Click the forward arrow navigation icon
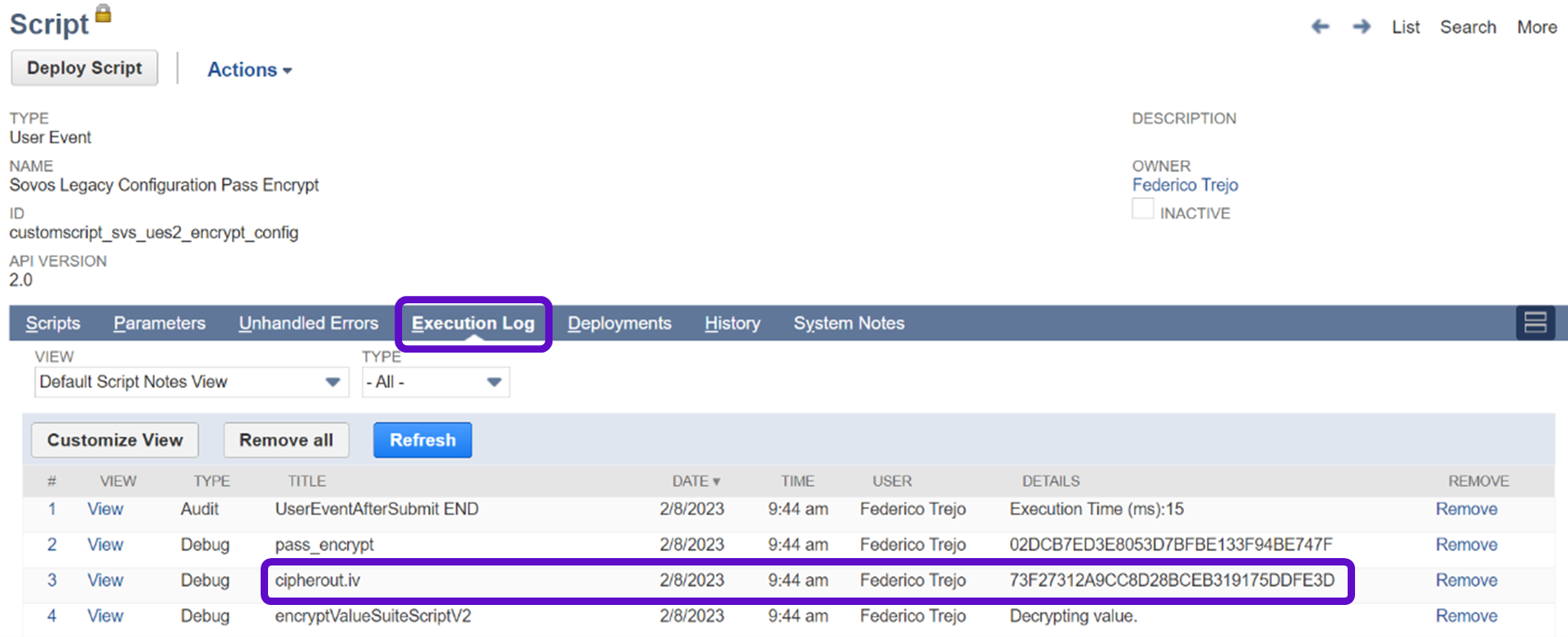1568x637 pixels. (x=1362, y=27)
